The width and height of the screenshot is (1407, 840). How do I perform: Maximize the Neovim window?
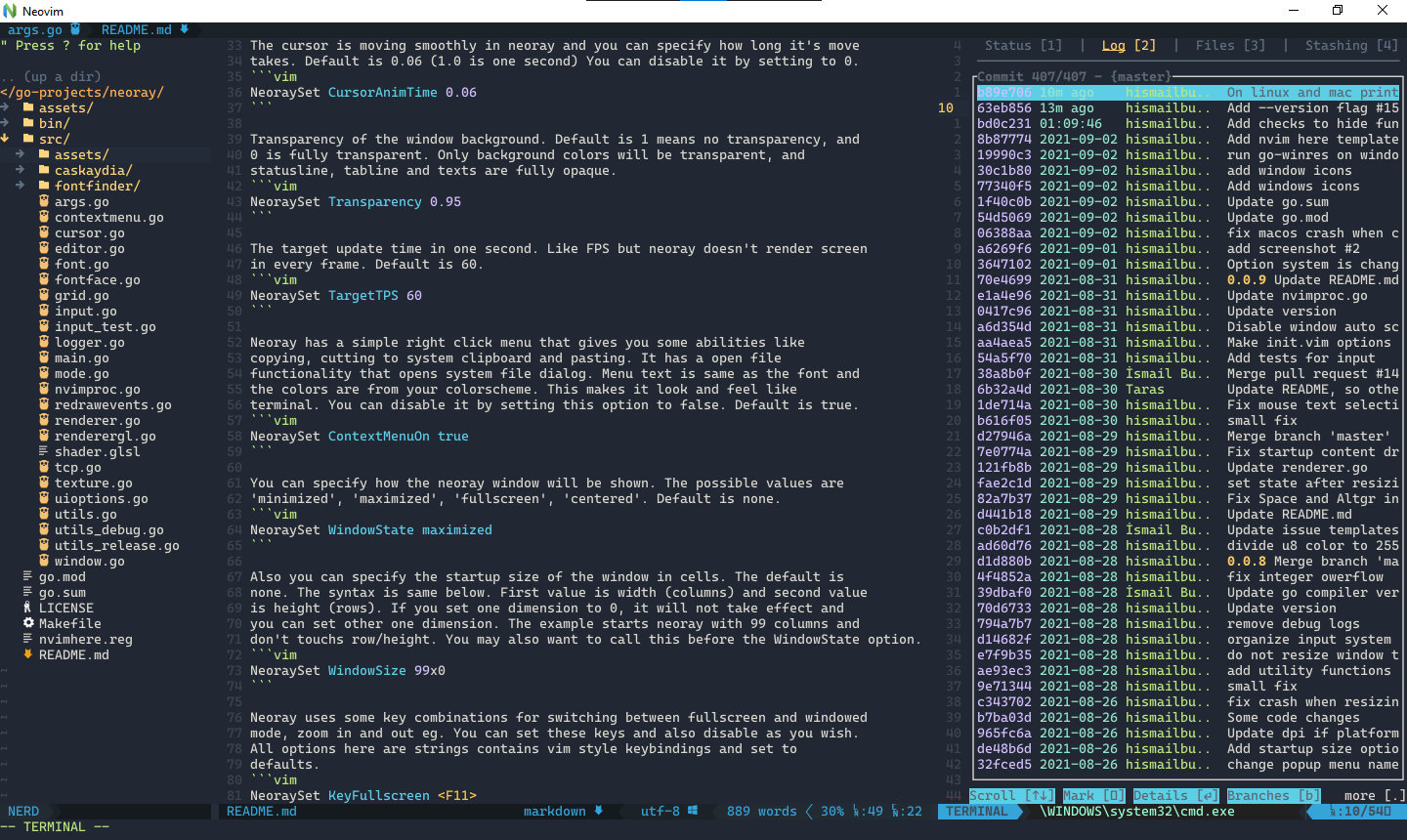(x=1338, y=11)
